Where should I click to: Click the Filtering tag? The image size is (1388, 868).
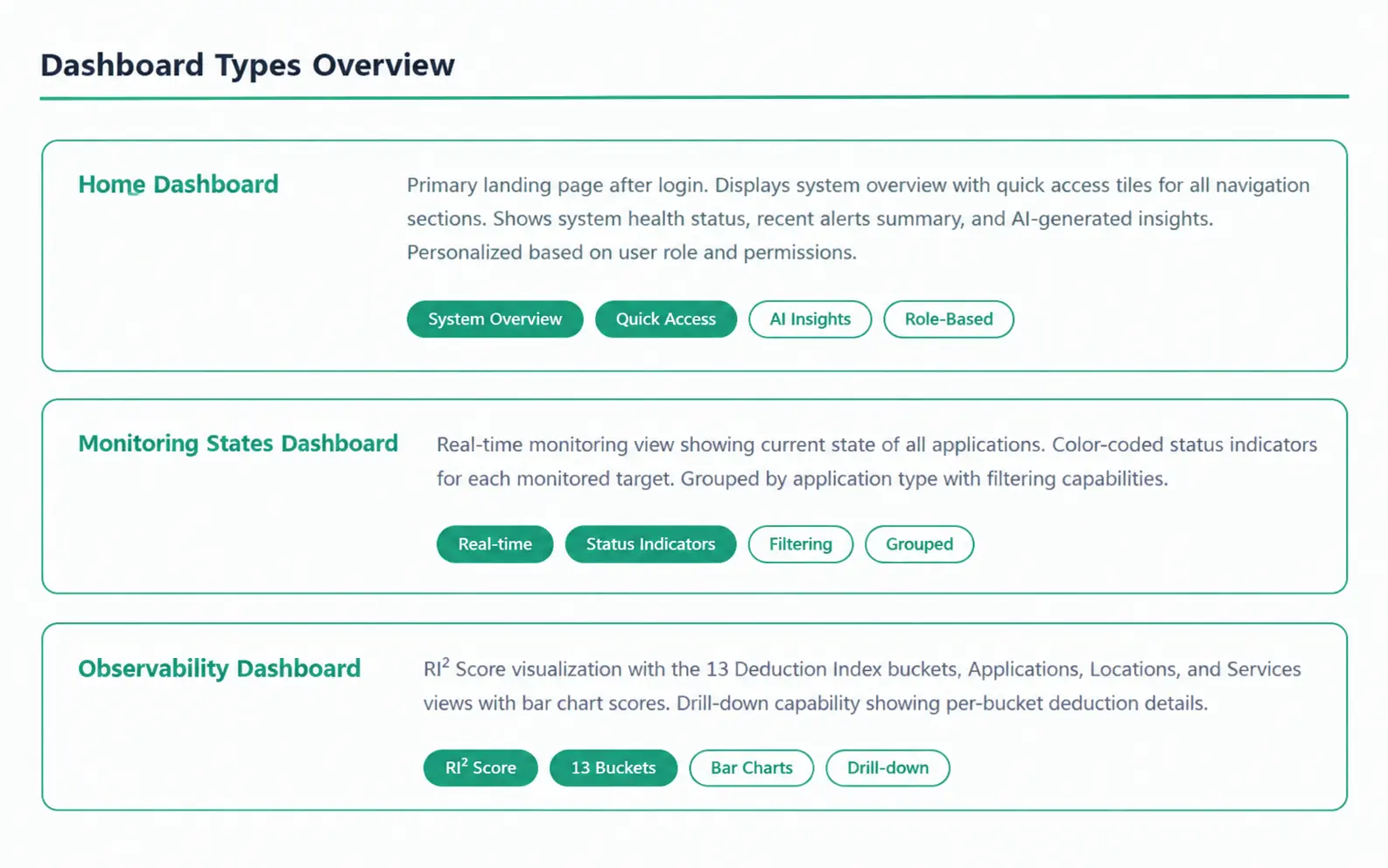pyautogui.click(x=801, y=544)
